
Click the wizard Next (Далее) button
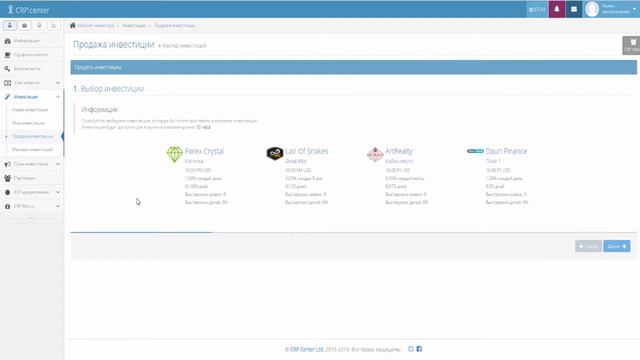tap(617, 246)
